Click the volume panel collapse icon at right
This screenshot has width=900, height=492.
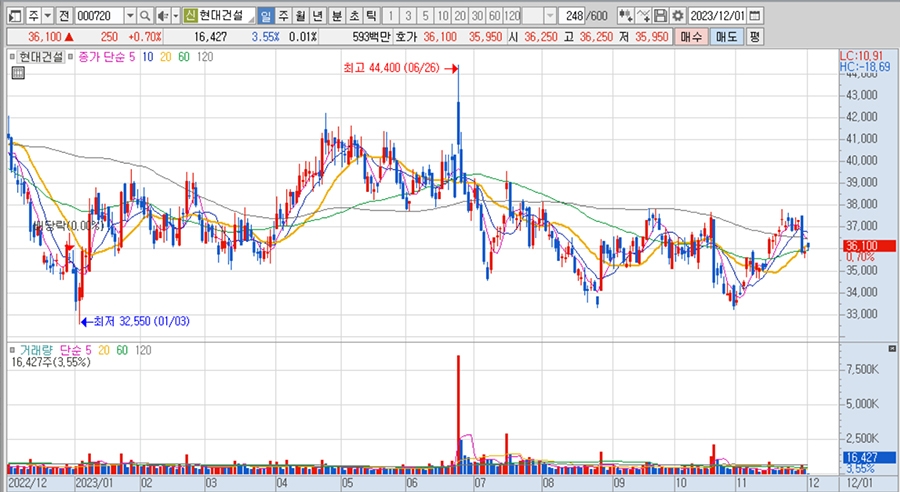click(891, 348)
